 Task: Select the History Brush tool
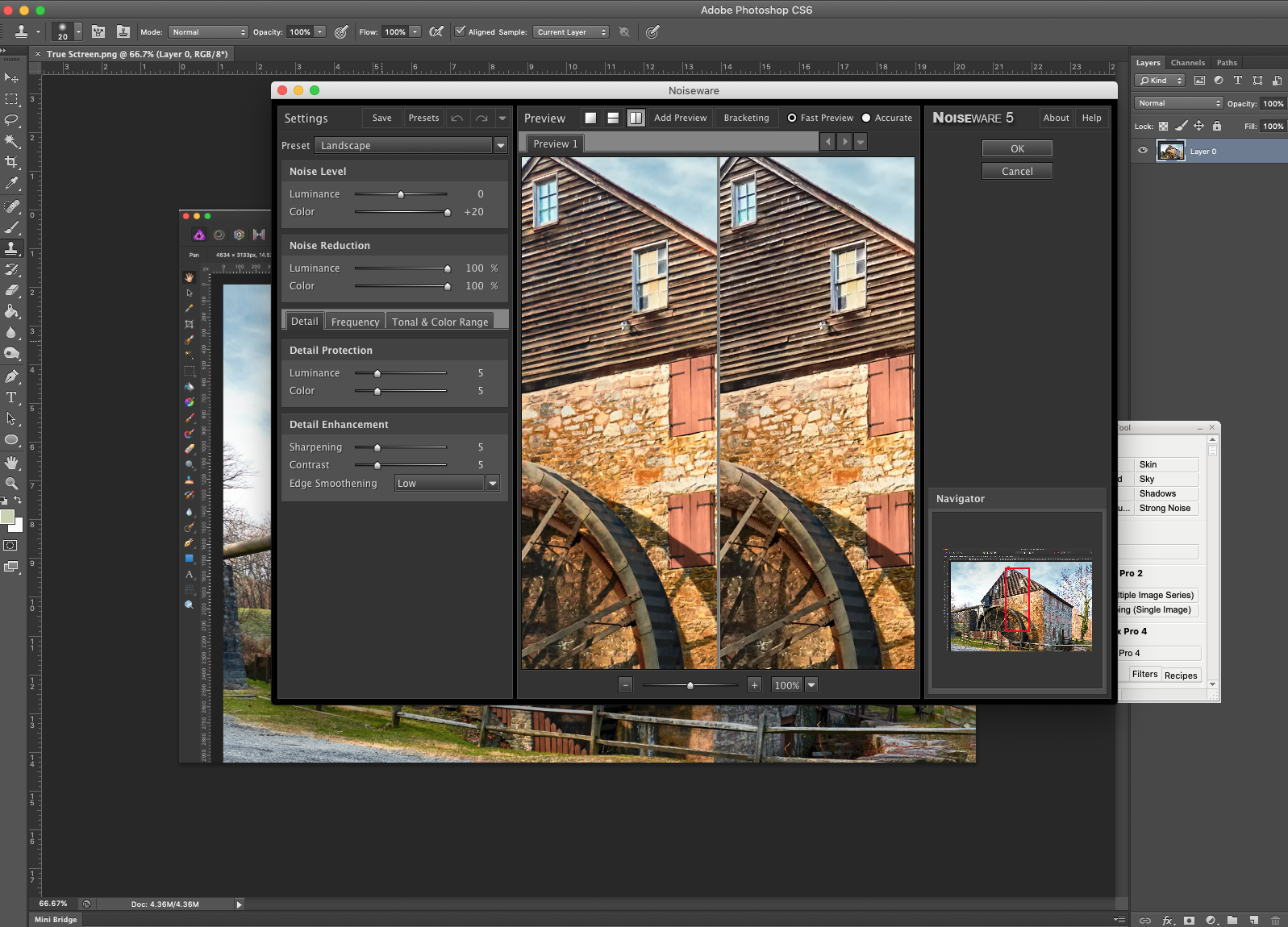(x=11, y=269)
